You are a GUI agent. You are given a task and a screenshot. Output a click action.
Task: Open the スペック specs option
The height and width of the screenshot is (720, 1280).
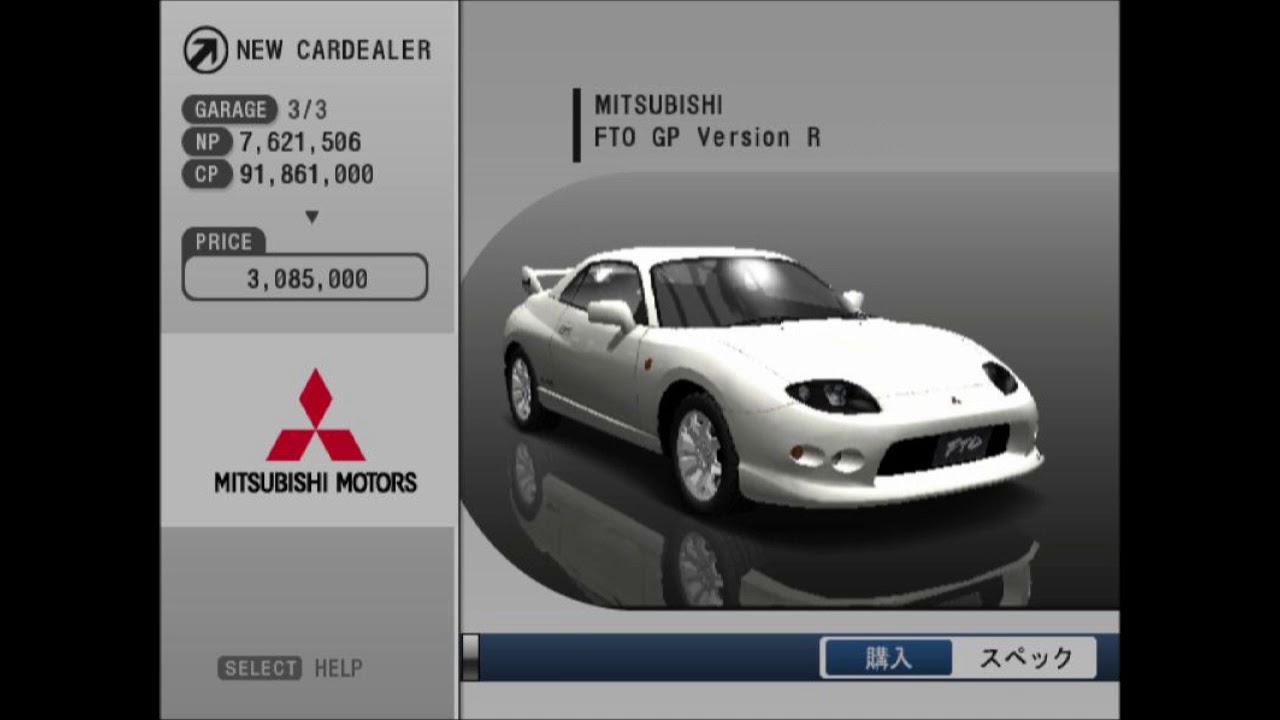pos(1025,658)
